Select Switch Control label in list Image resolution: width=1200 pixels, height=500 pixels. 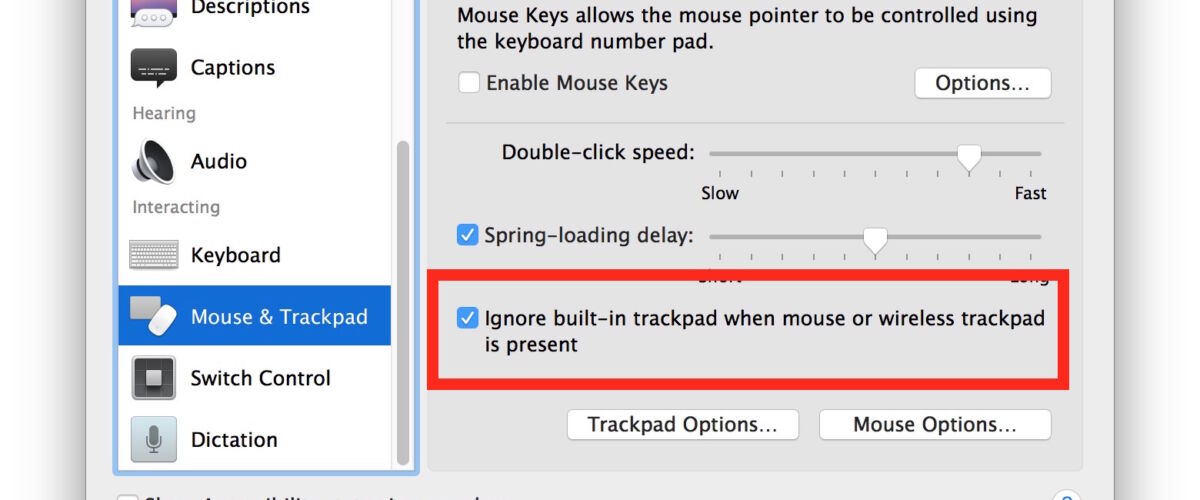pyautogui.click(x=261, y=378)
